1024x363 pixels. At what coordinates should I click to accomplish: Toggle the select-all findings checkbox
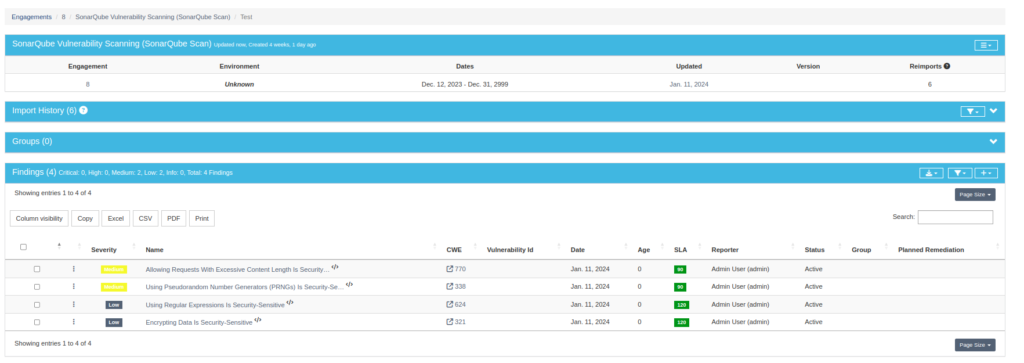[24, 247]
